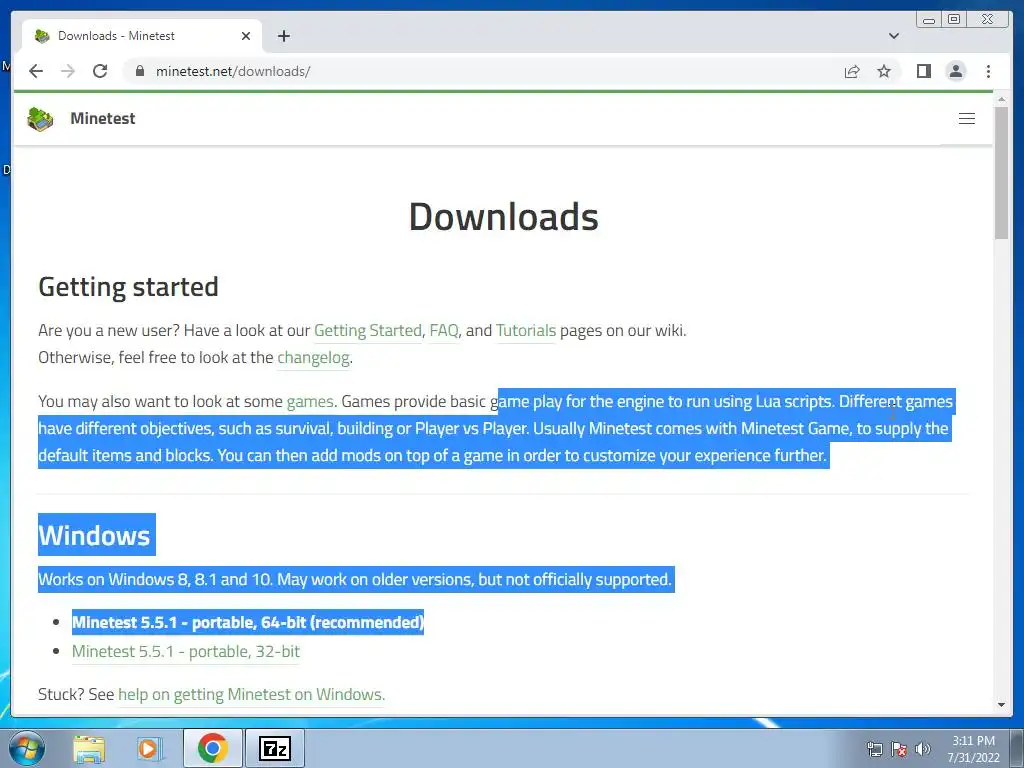The height and width of the screenshot is (768, 1024).
Task: Click the volume speaker tray icon
Action: [923, 749]
